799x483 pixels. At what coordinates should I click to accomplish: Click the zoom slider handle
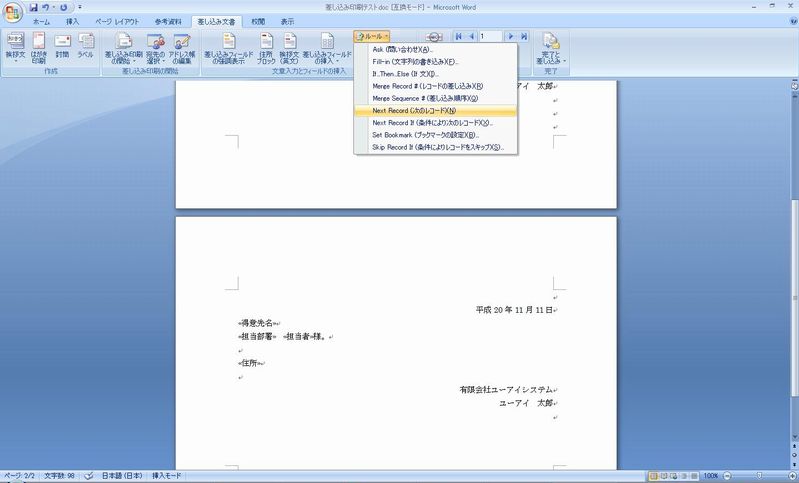point(760,476)
